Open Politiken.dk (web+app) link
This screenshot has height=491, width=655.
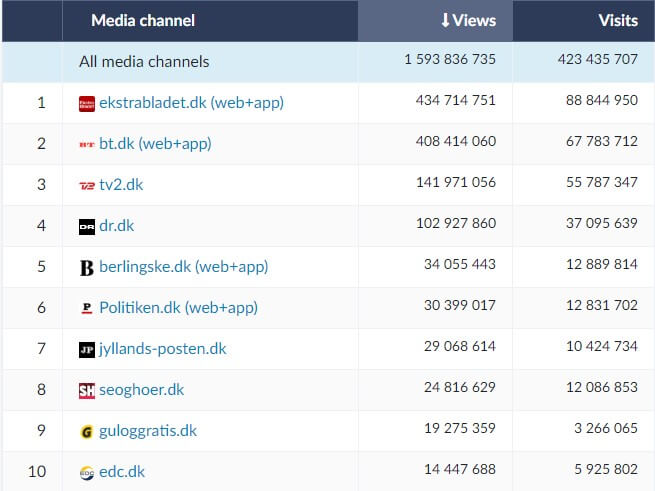[x=178, y=308]
